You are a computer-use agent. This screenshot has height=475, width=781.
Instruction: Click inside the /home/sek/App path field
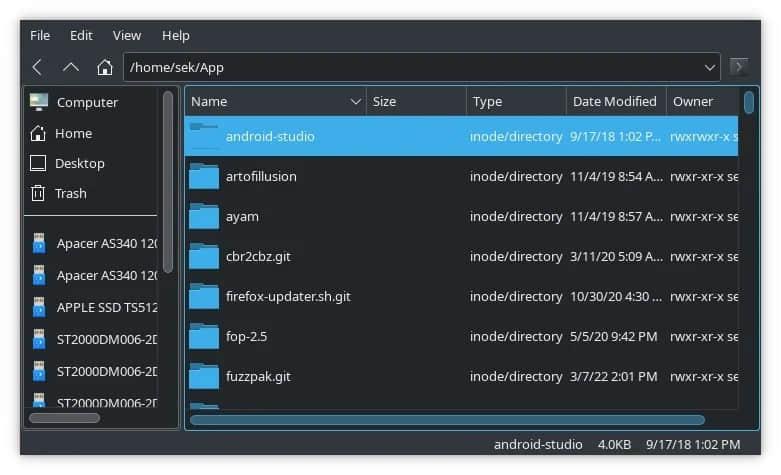pos(400,67)
